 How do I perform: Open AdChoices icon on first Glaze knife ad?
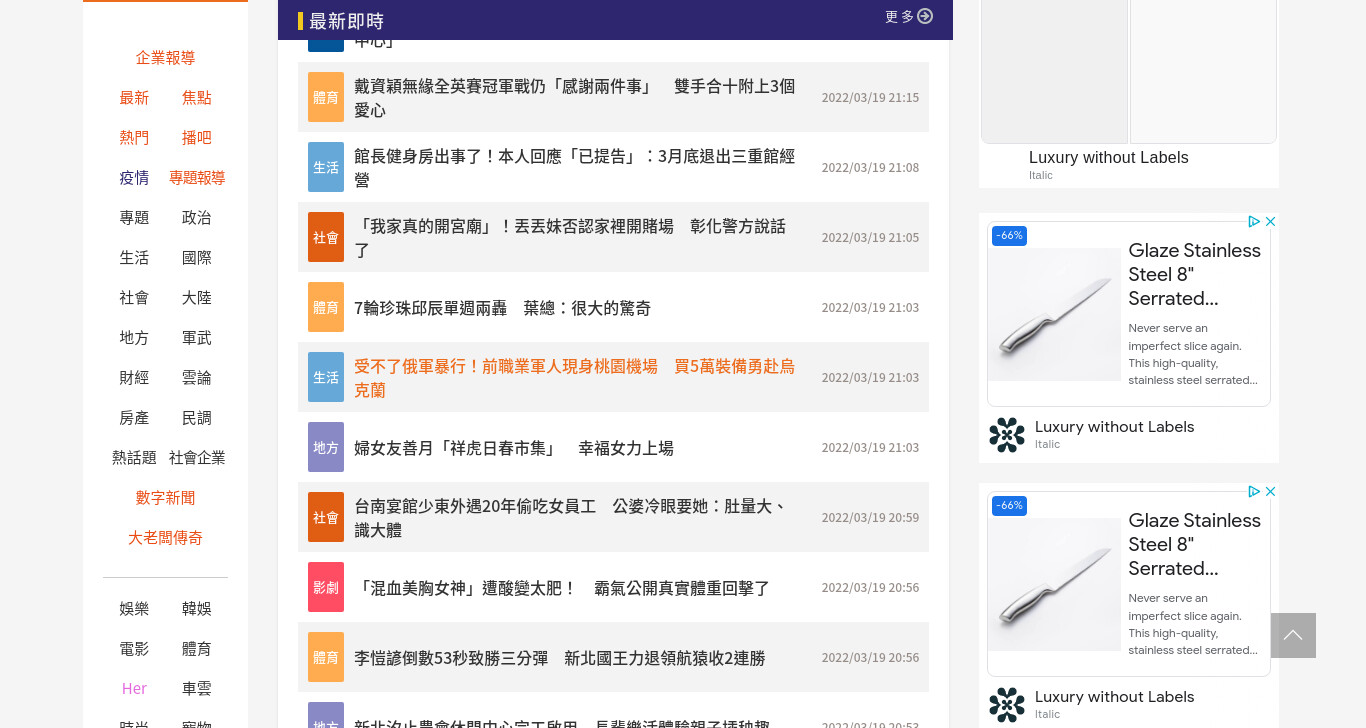(x=1253, y=221)
